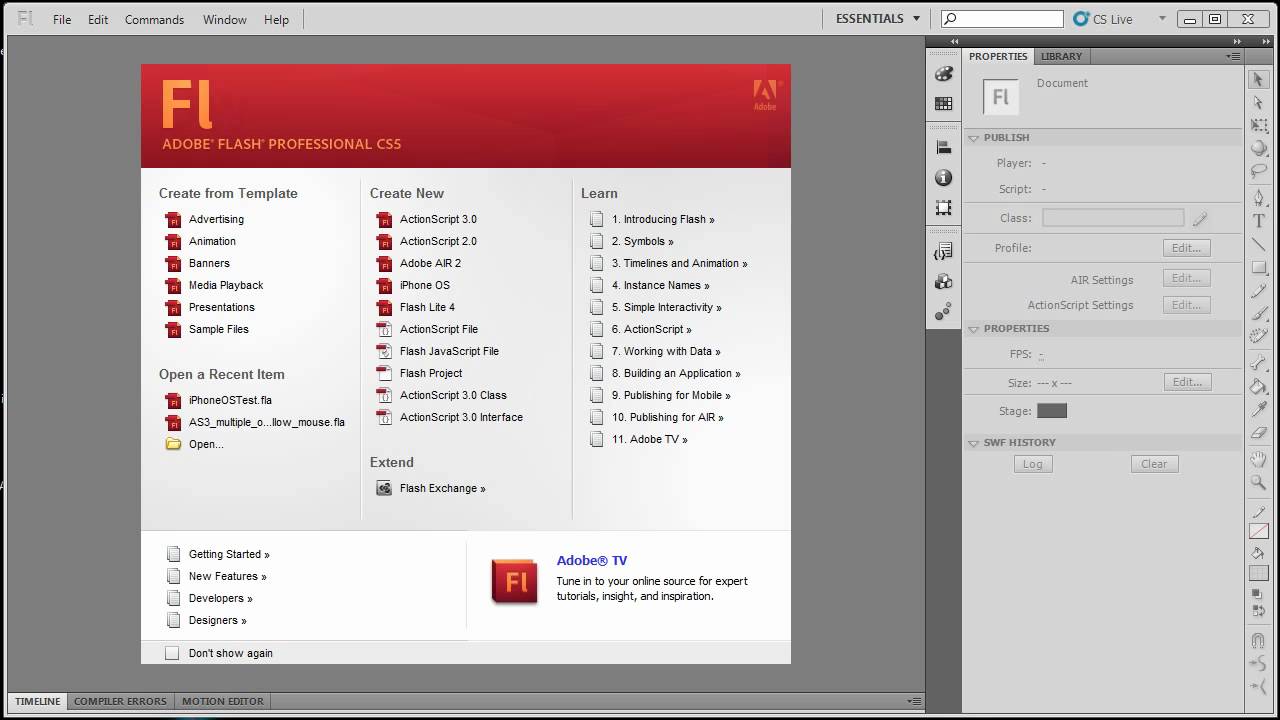The width and height of the screenshot is (1280, 720).
Task: Open the Info panel icon
Action: [943, 177]
